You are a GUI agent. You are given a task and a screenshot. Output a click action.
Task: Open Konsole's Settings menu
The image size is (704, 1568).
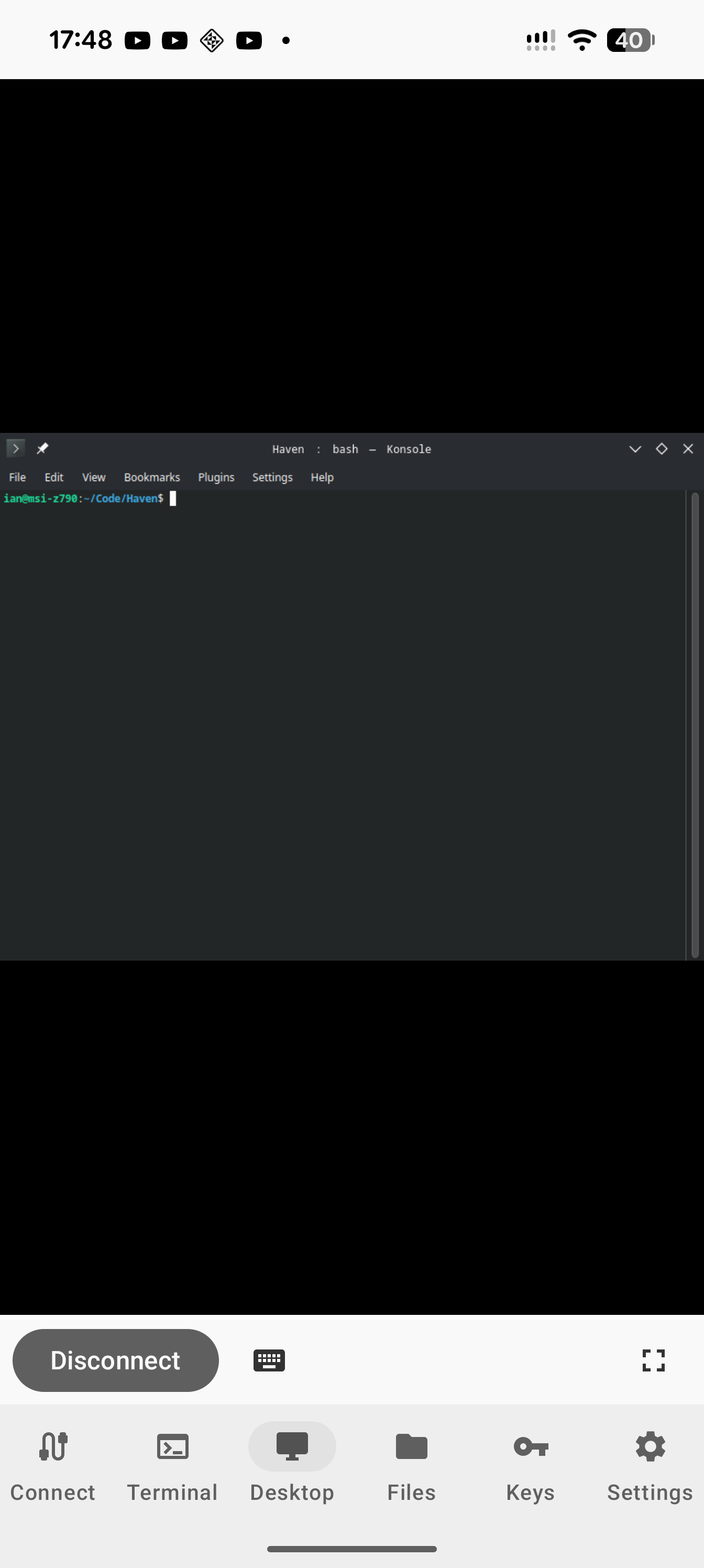[272, 477]
